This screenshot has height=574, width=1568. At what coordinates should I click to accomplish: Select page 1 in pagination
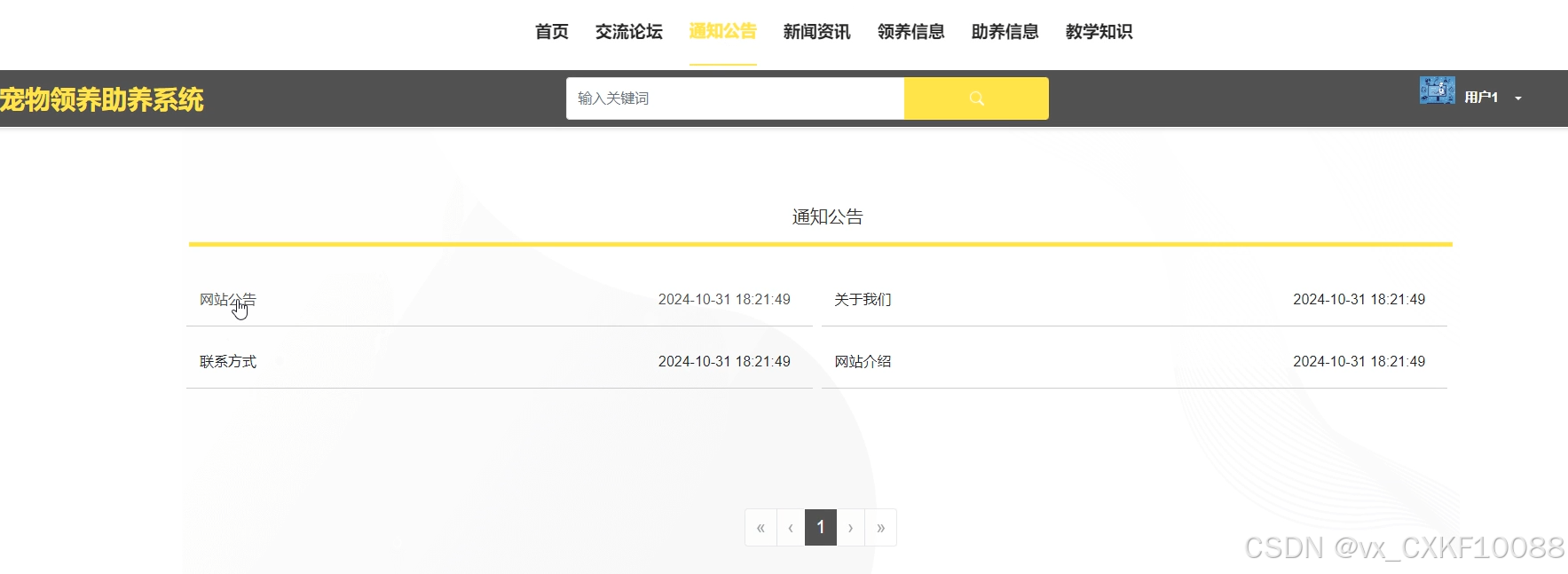(821, 528)
